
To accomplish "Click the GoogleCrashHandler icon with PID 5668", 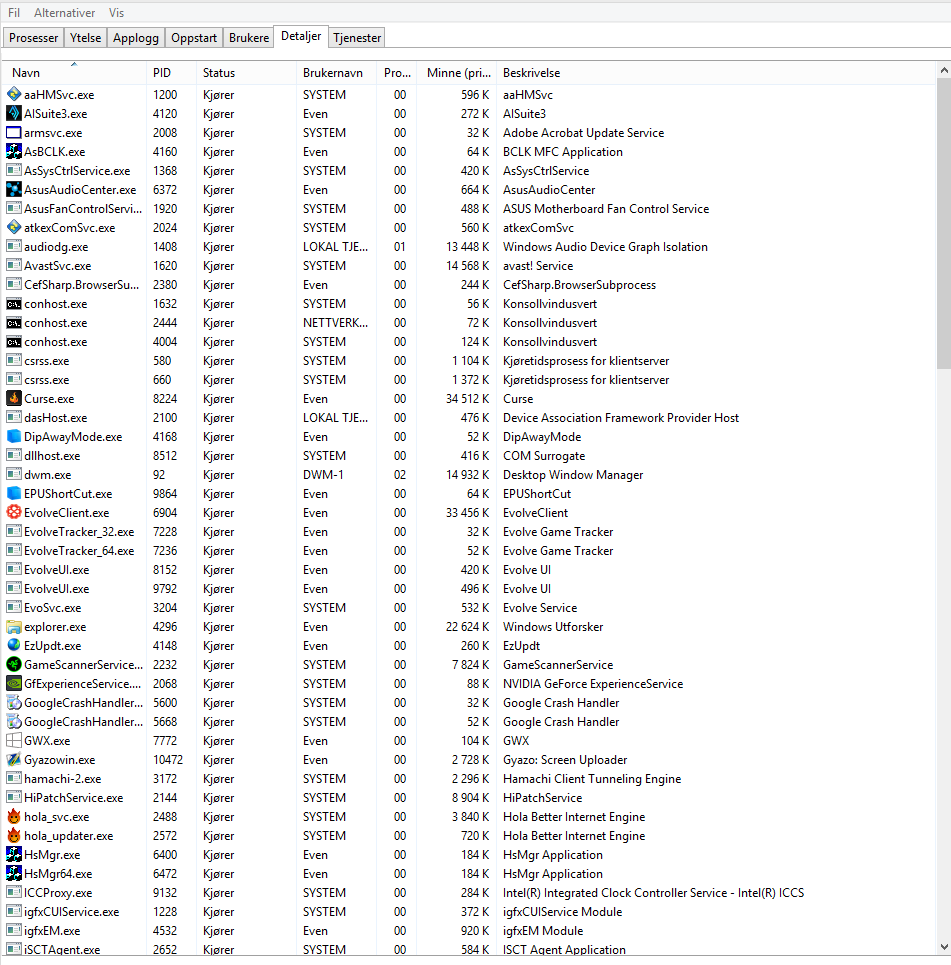I will 14,721.
